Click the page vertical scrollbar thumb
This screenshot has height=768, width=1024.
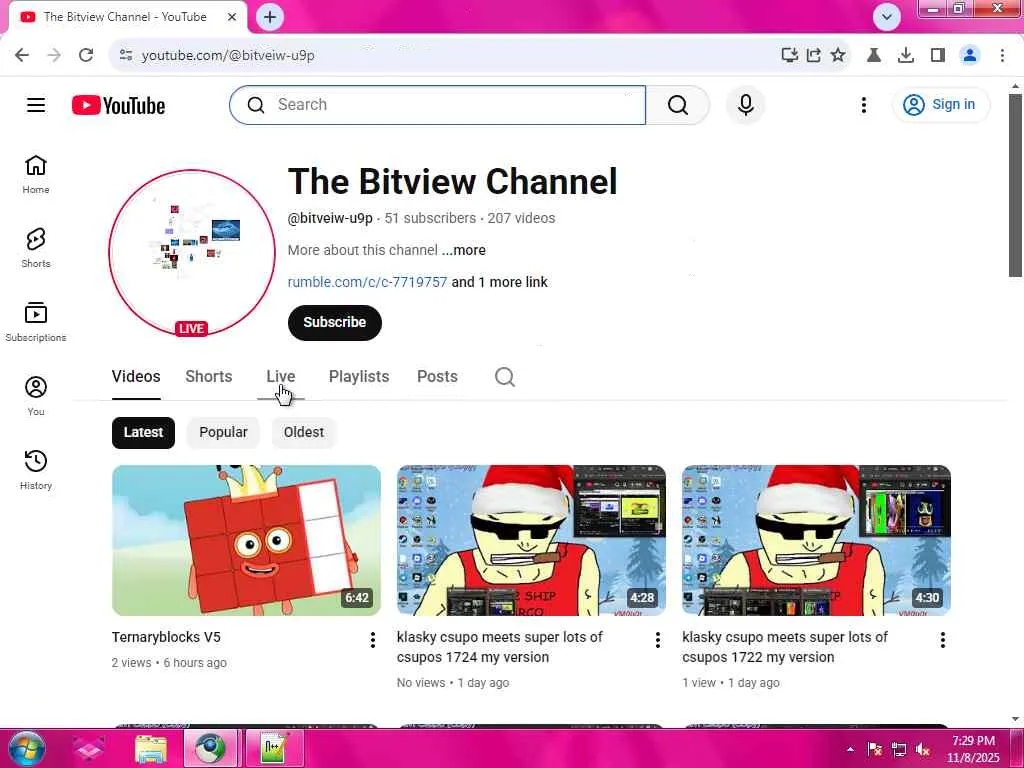[x=1015, y=185]
